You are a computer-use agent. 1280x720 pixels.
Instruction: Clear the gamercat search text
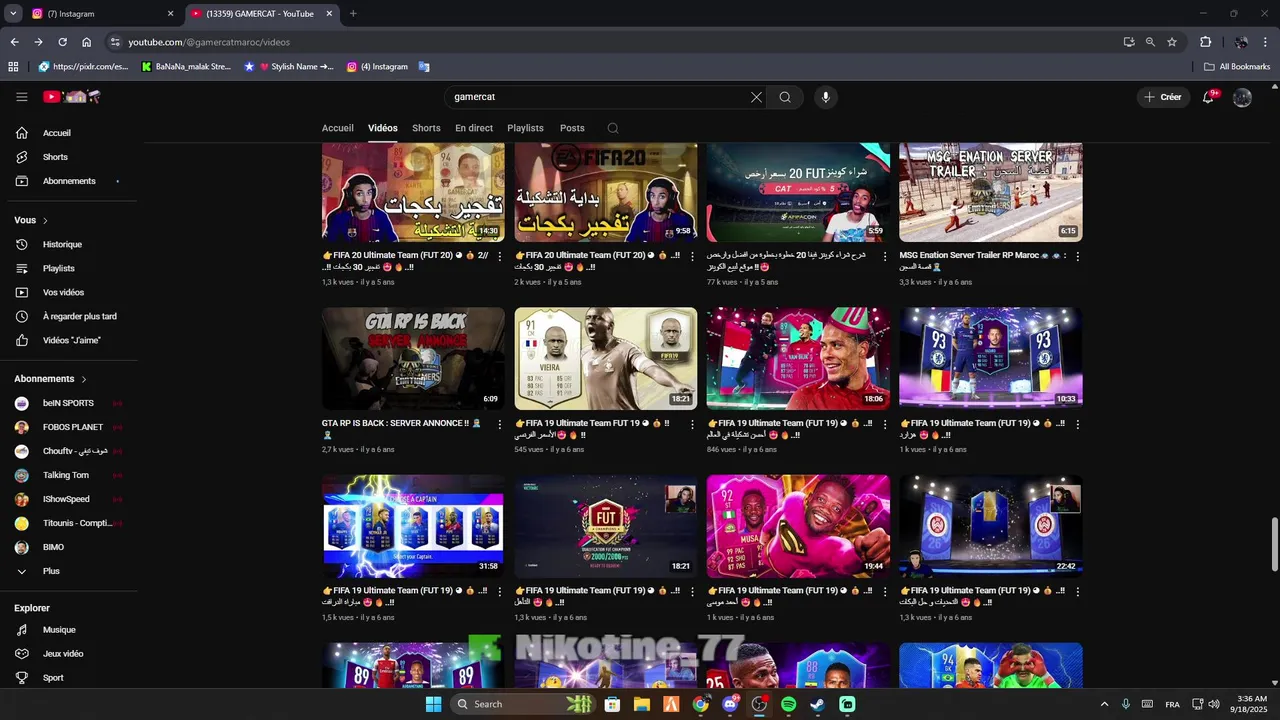(x=756, y=97)
